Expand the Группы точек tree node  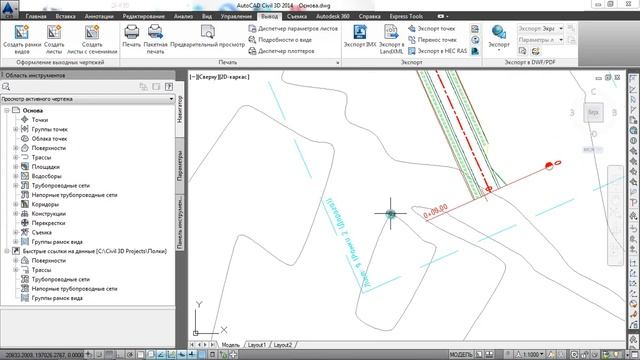coord(16,129)
